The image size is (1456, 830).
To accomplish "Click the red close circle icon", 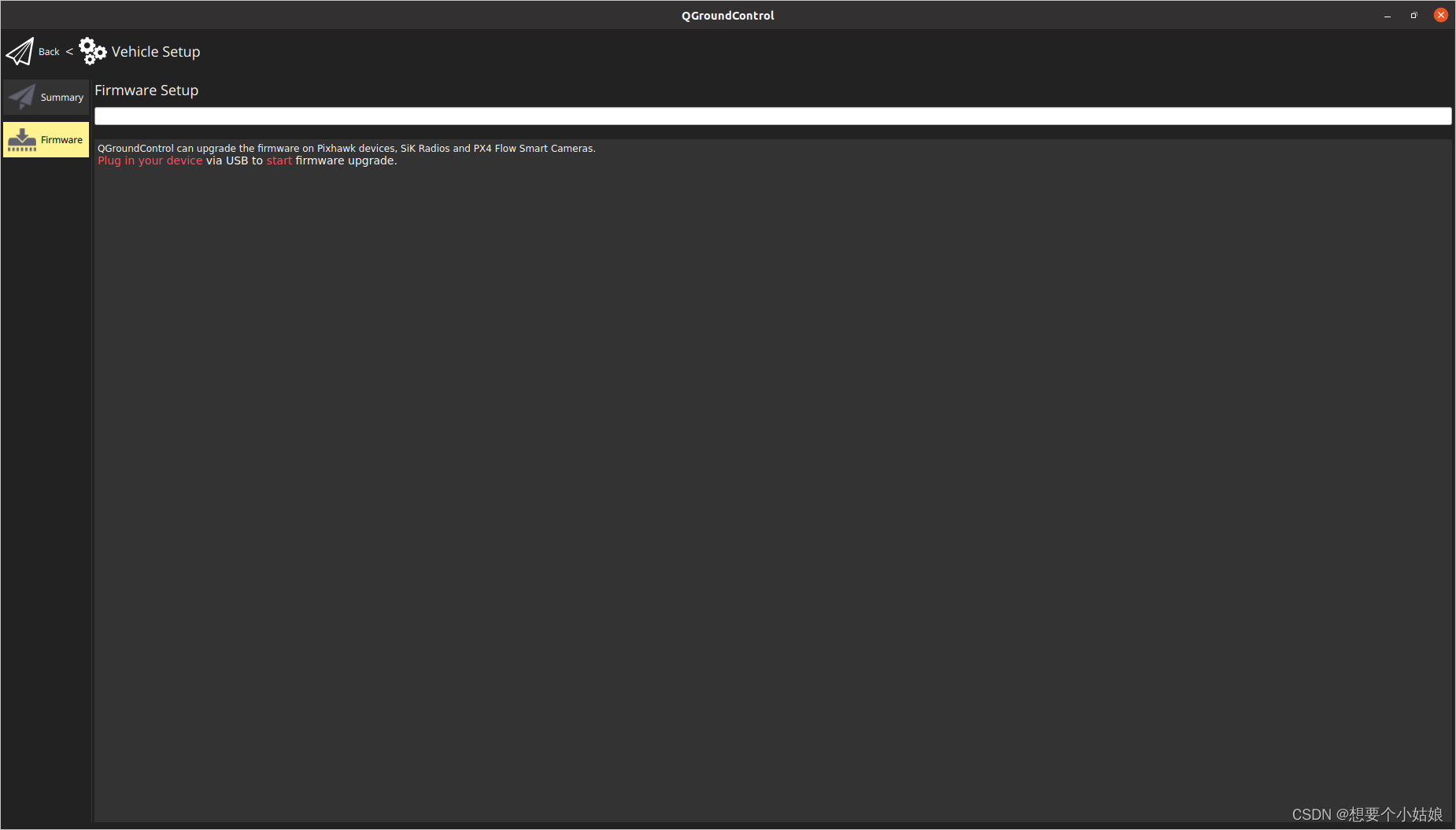I will coord(1441,14).
